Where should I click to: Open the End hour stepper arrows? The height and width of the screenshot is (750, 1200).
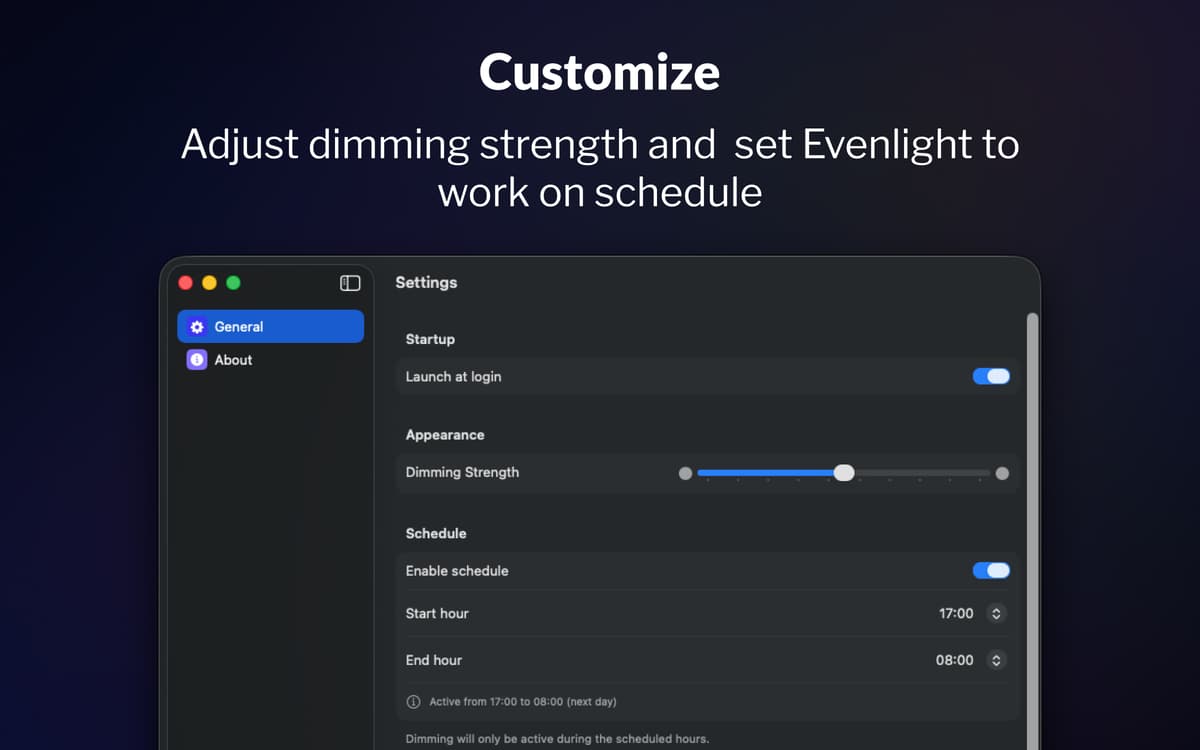995,660
